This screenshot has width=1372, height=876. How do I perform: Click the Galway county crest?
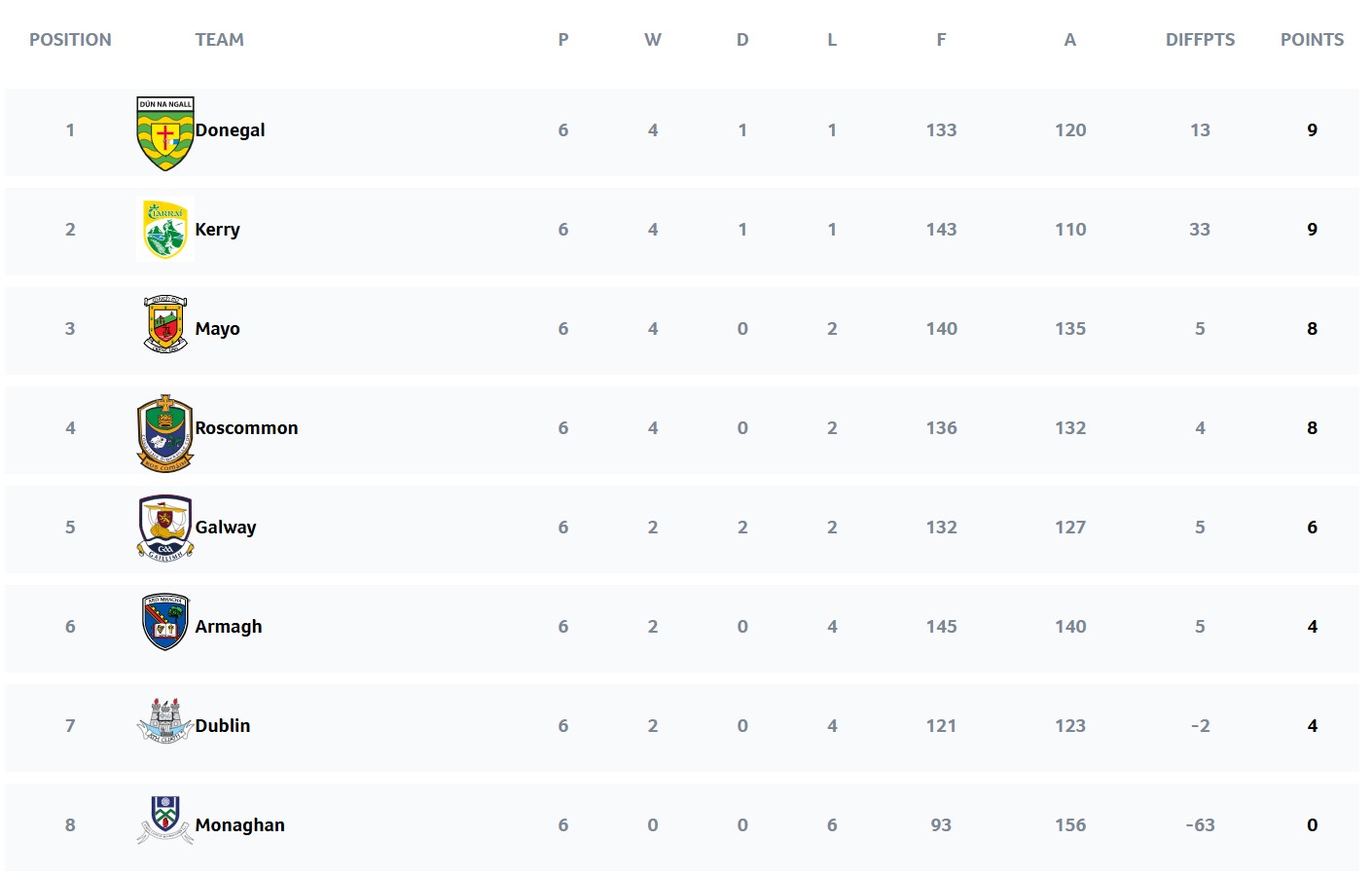[165, 528]
